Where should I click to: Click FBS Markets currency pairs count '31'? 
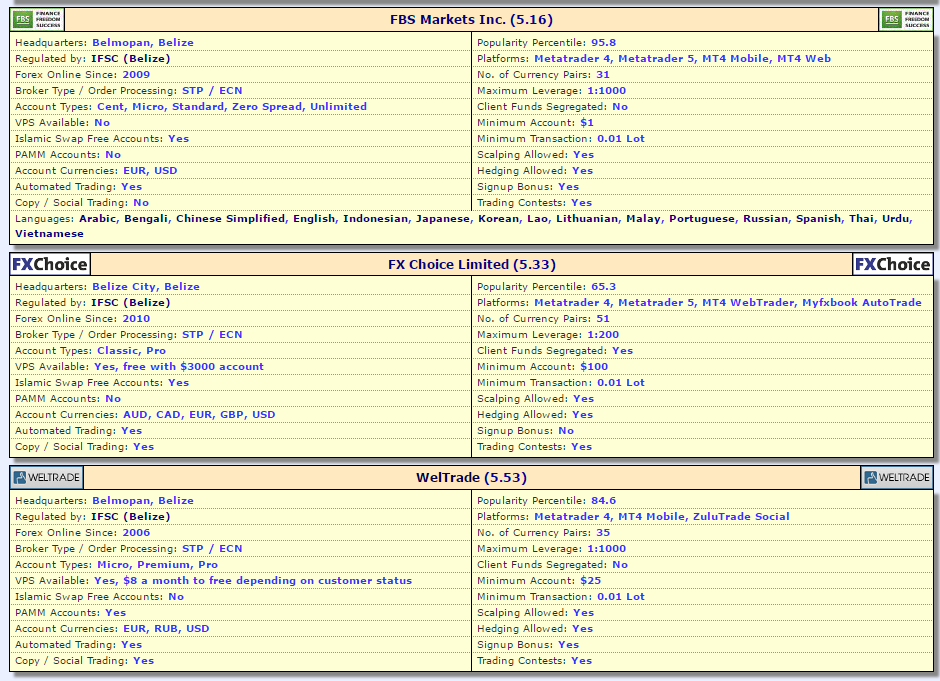tap(603, 75)
